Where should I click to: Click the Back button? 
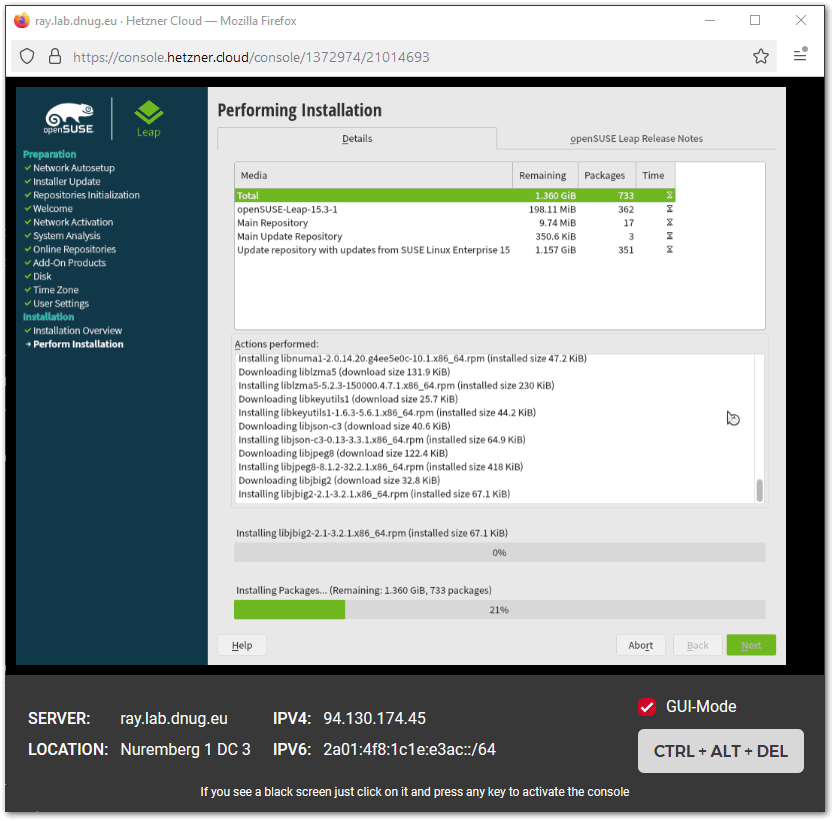coord(697,645)
